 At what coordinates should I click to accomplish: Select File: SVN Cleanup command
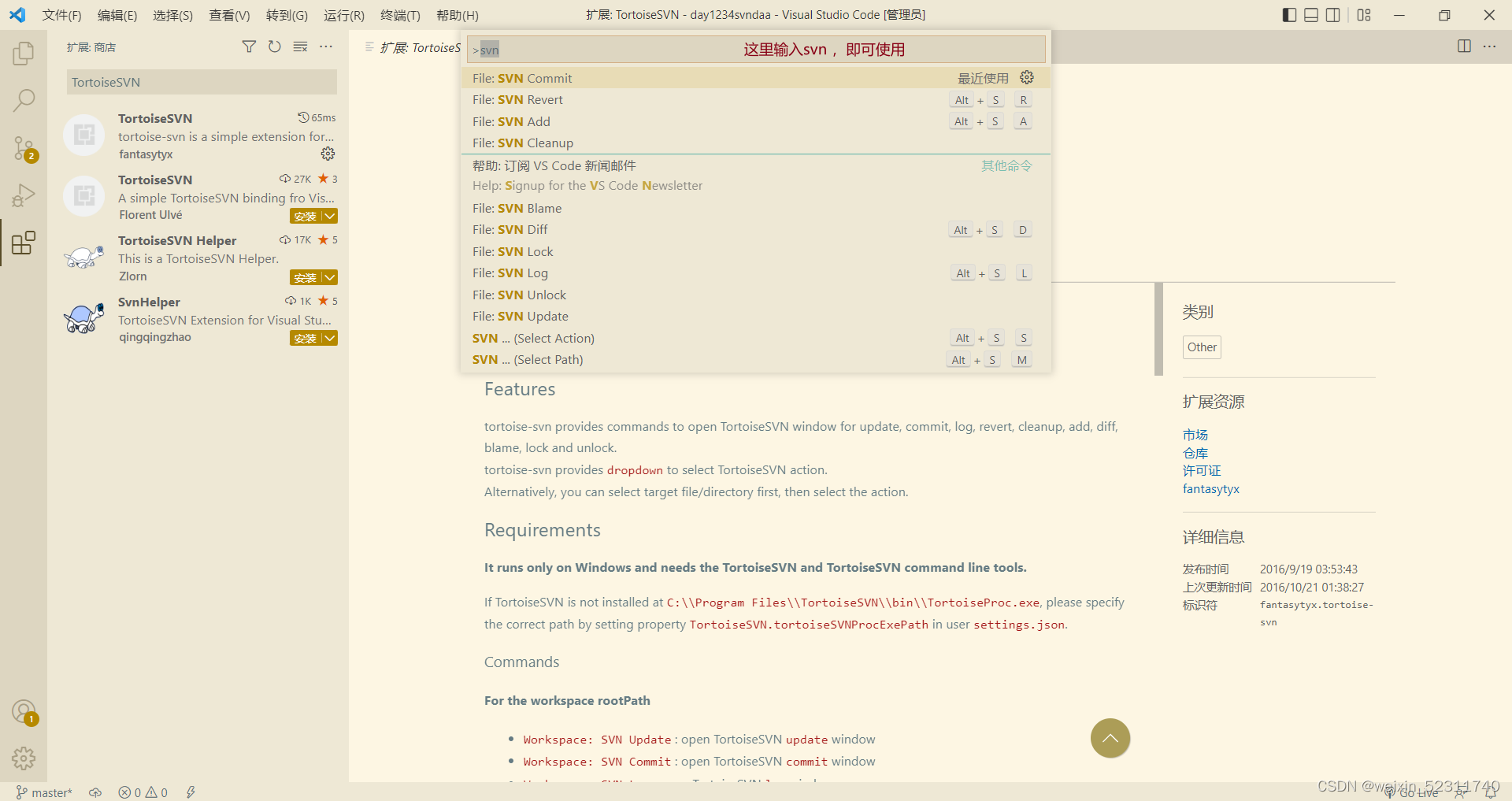[756, 143]
